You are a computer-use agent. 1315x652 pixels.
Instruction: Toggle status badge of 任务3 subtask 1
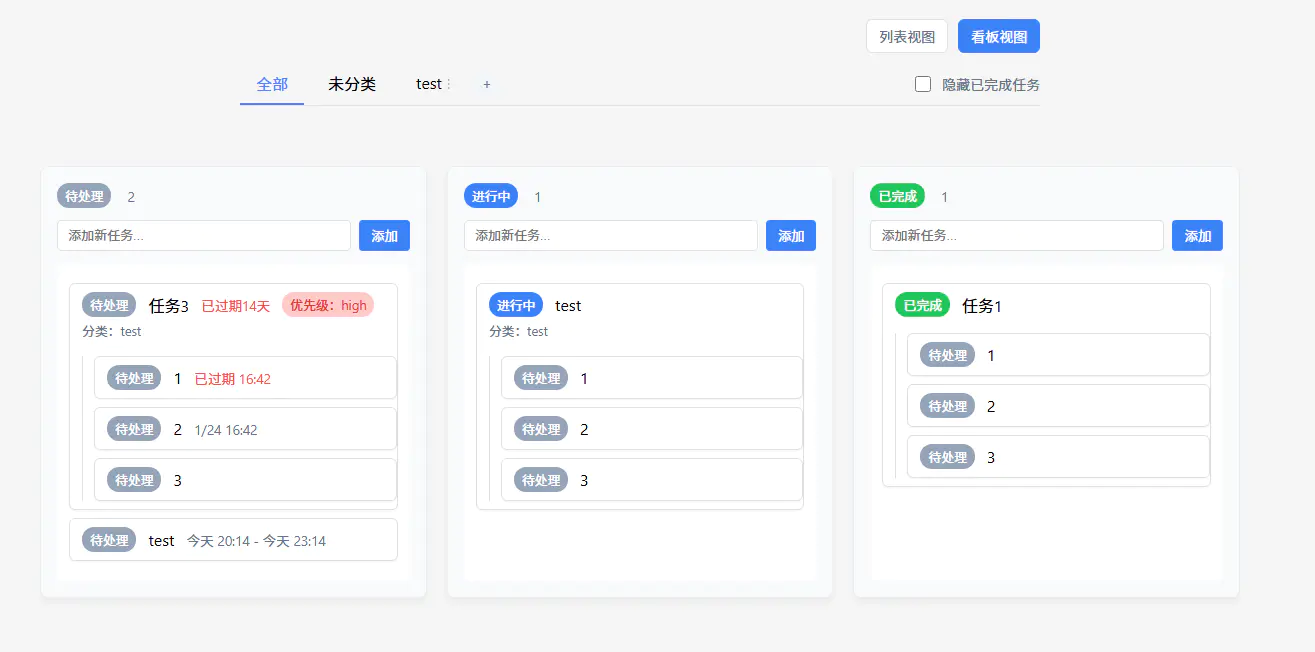[x=134, y=378]
